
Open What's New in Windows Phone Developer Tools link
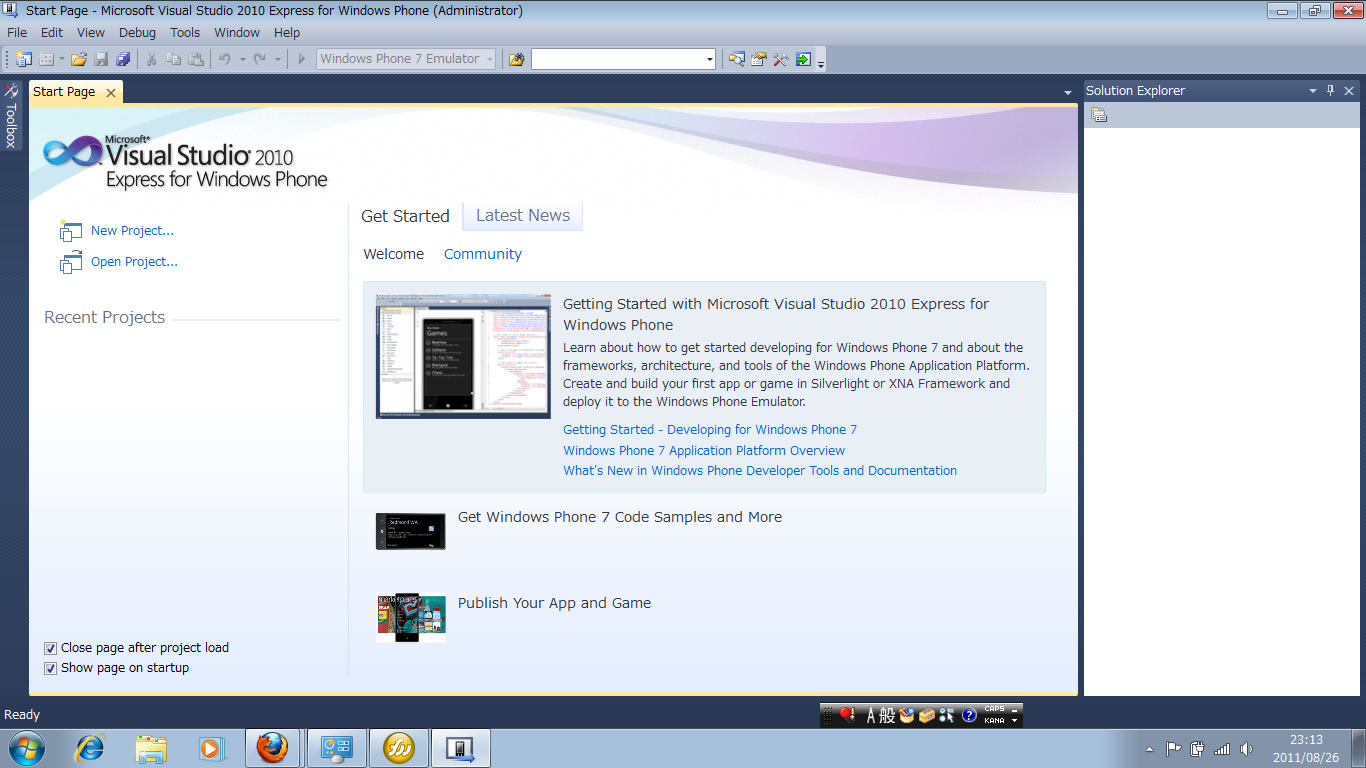[x=760, y=471]
